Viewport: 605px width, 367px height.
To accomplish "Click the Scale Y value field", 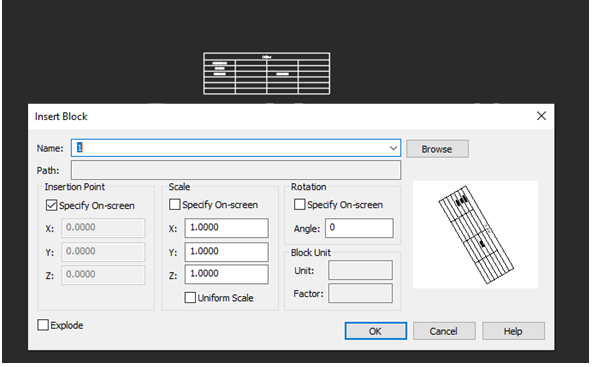I will pyautogui.click(x=226, y=252).
